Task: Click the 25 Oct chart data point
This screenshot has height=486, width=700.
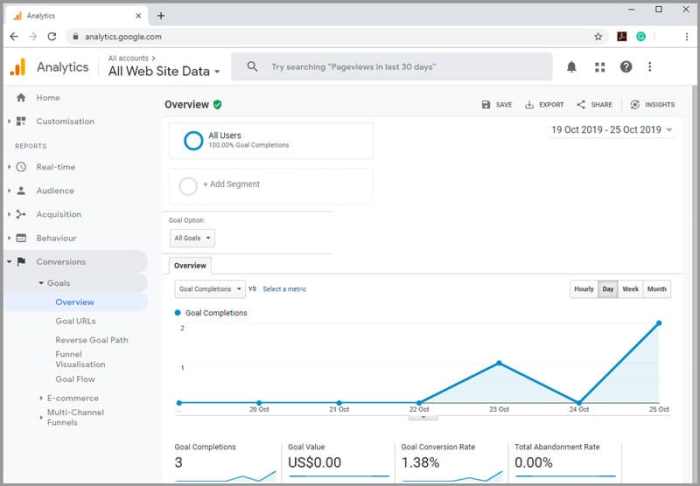Action: [x=659, y=323]
